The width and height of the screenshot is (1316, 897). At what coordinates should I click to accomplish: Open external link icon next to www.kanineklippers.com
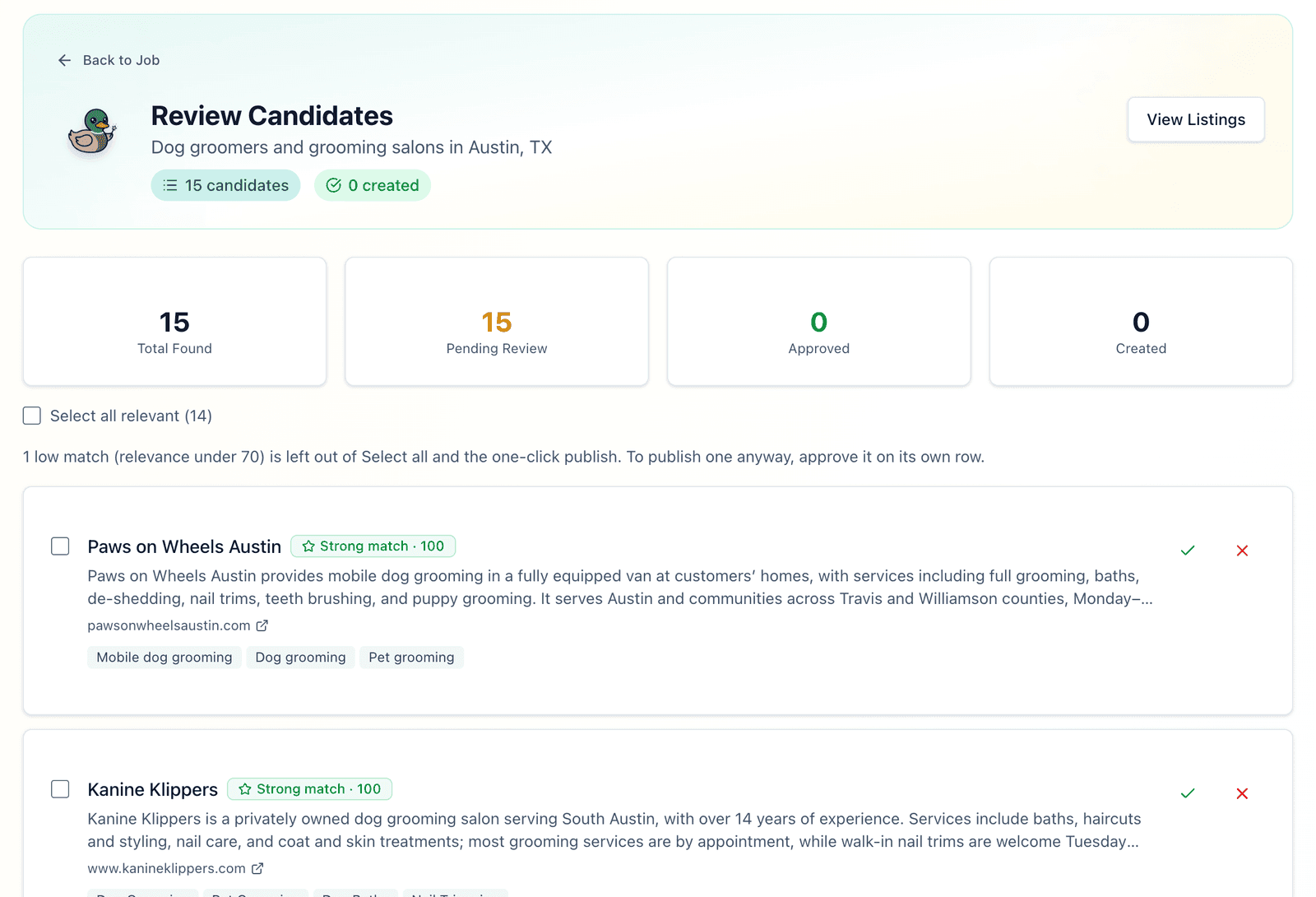[257, 868]
